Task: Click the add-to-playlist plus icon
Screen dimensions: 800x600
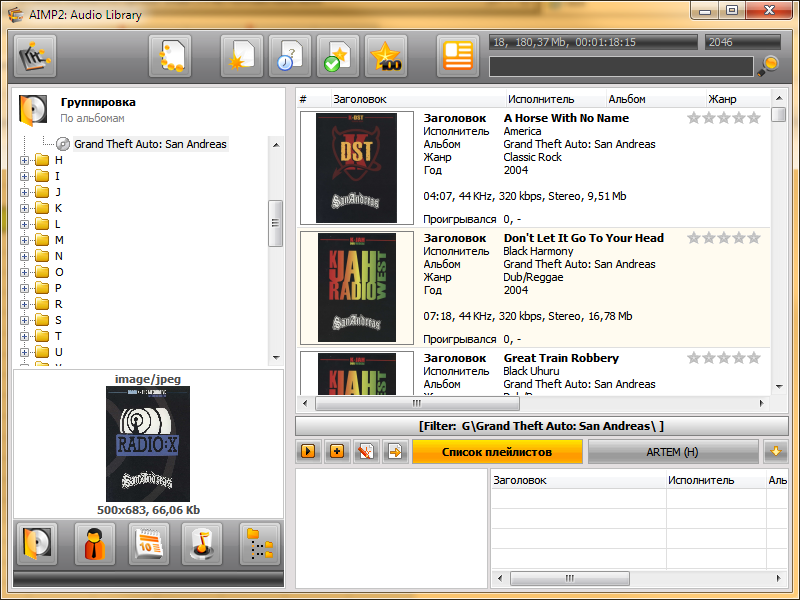Action: [337, 452]
